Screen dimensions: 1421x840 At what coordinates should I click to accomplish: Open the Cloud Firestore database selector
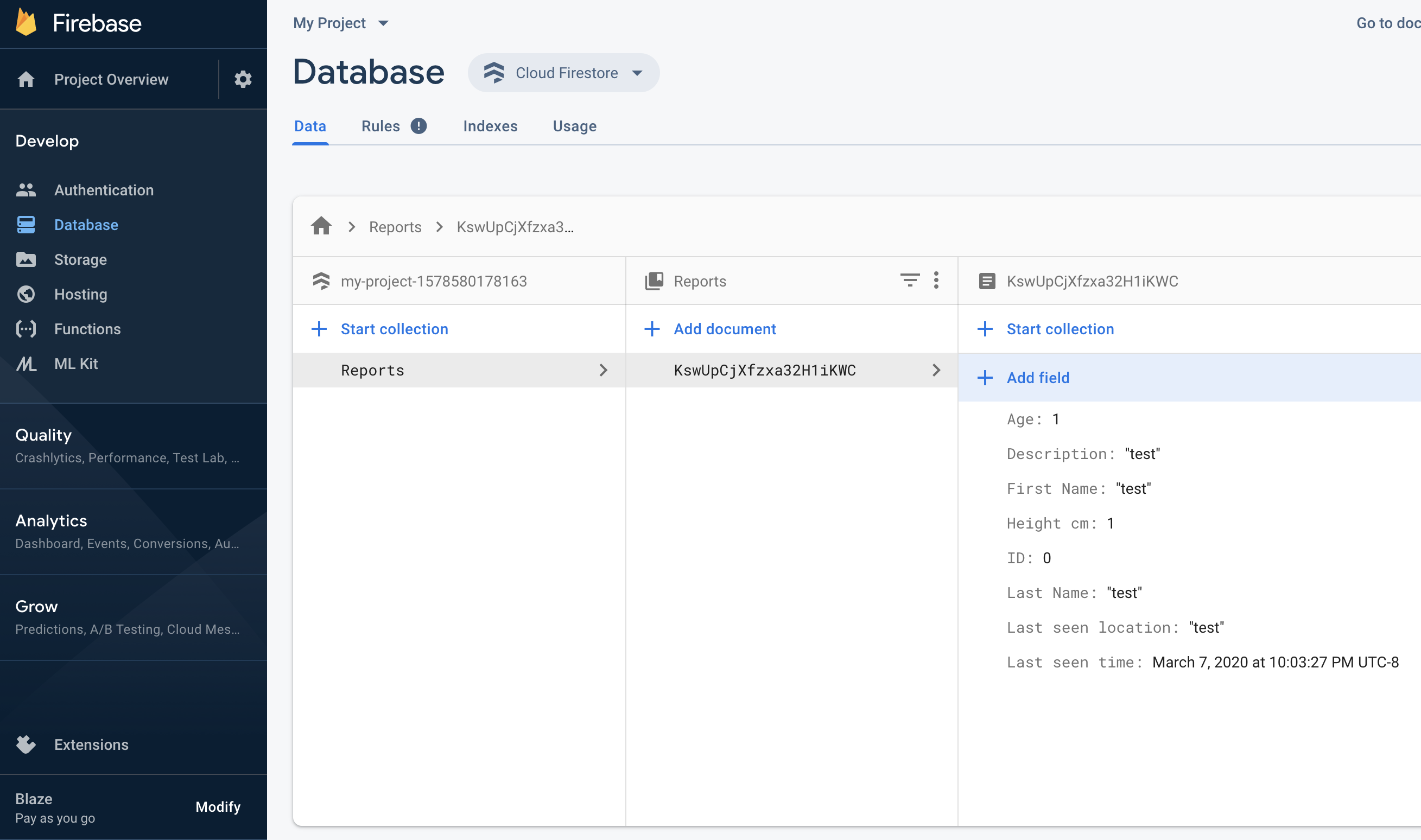tap(564, 73)
